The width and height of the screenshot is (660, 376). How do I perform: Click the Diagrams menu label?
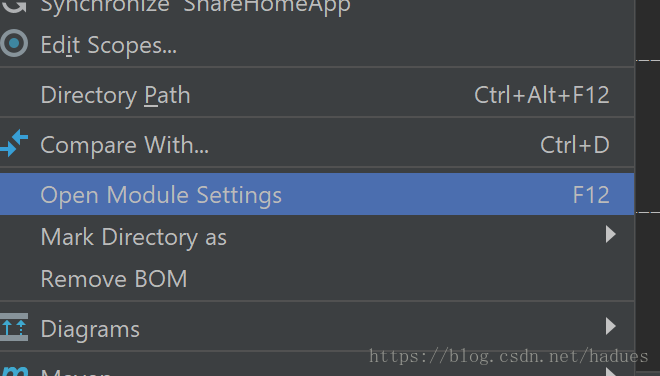[90, 330]
